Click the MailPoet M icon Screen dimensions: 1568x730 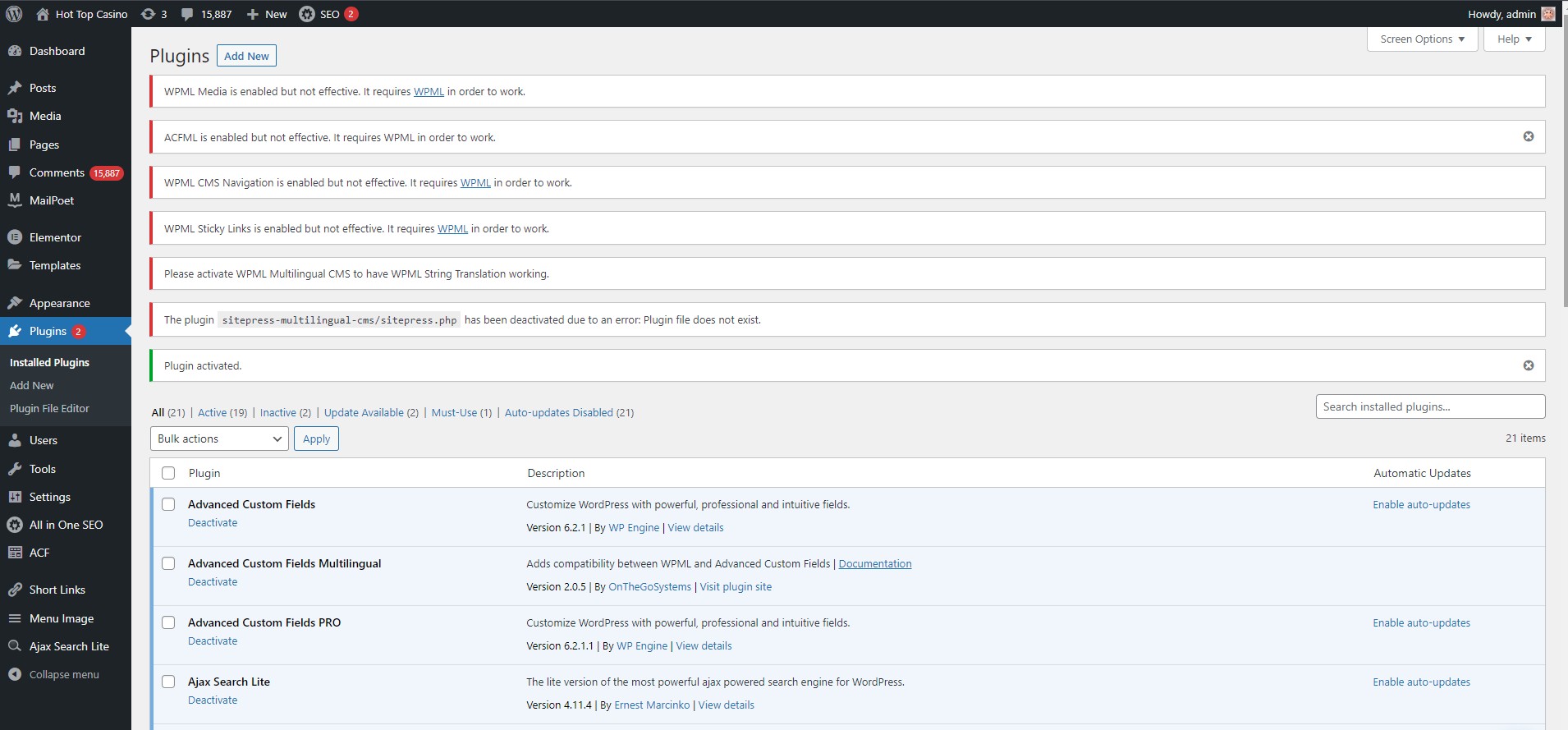(15, 200)
